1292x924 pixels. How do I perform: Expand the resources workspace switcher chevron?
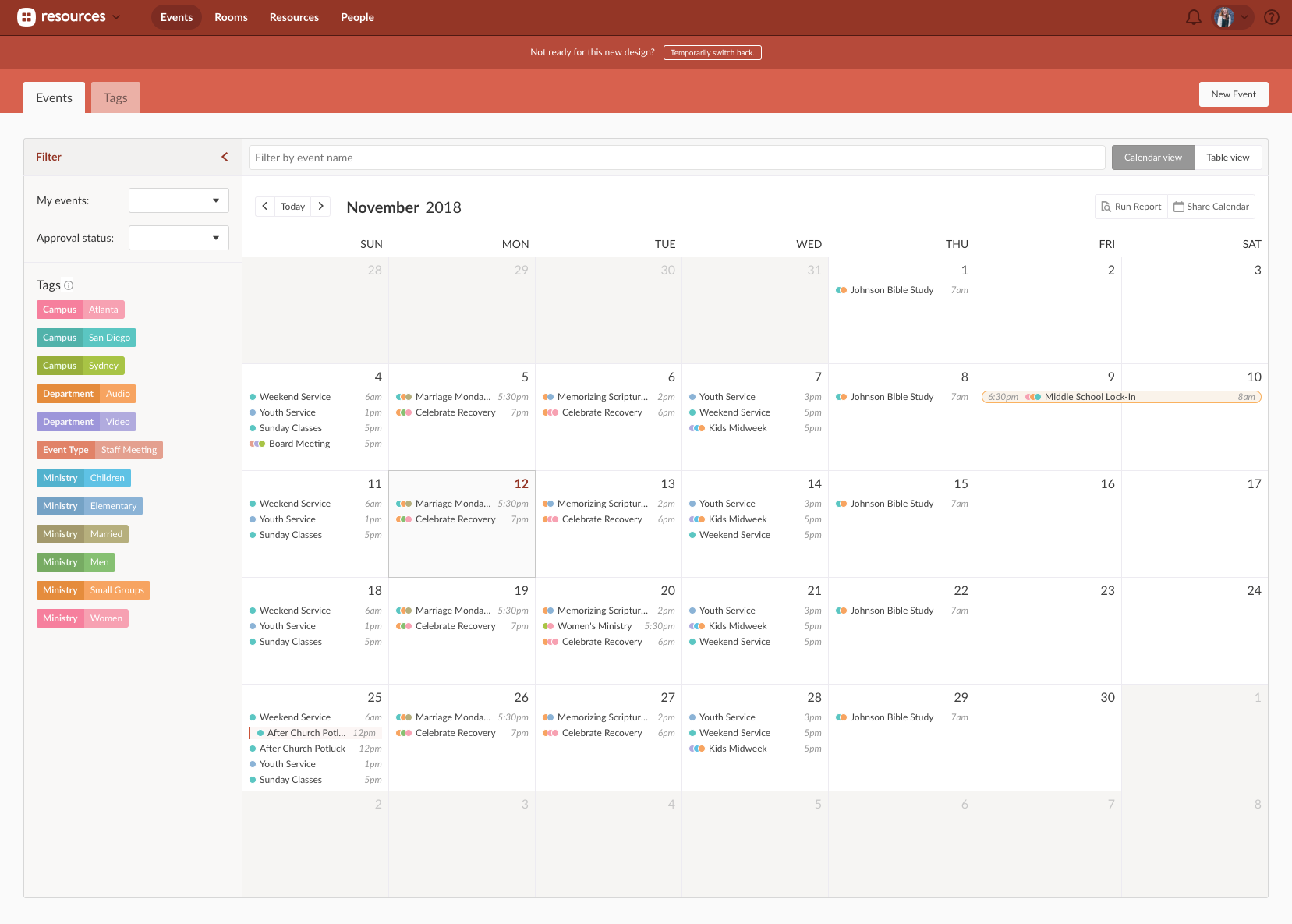tap(117, 16)
